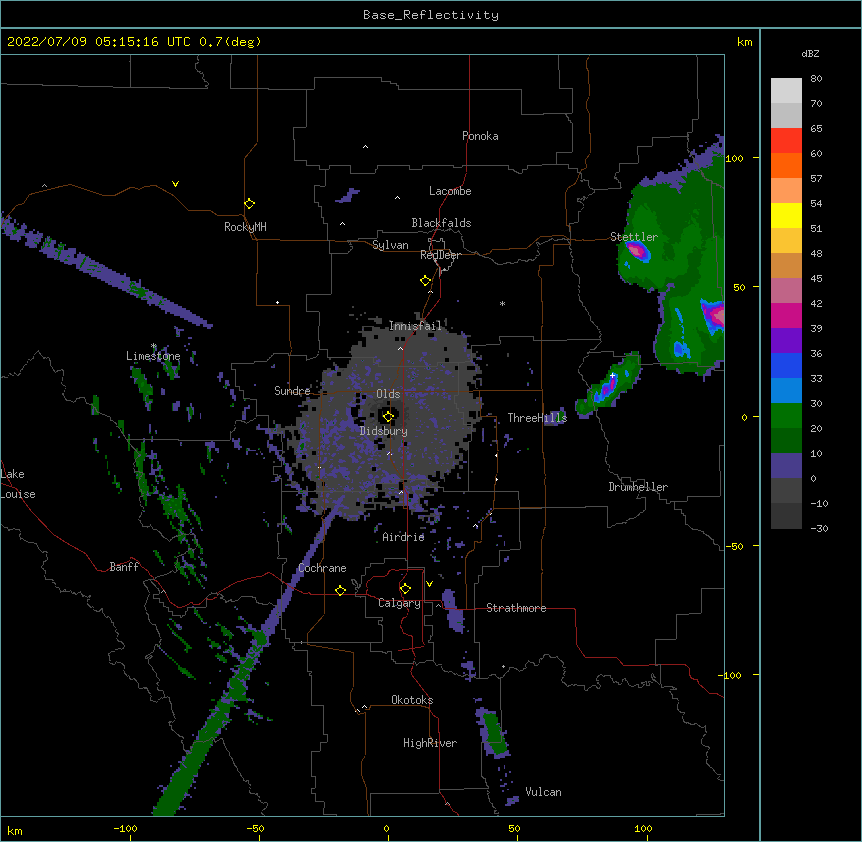Click the green echo patch east of HighRiver
862x842 pixels.
click(494, 734)
